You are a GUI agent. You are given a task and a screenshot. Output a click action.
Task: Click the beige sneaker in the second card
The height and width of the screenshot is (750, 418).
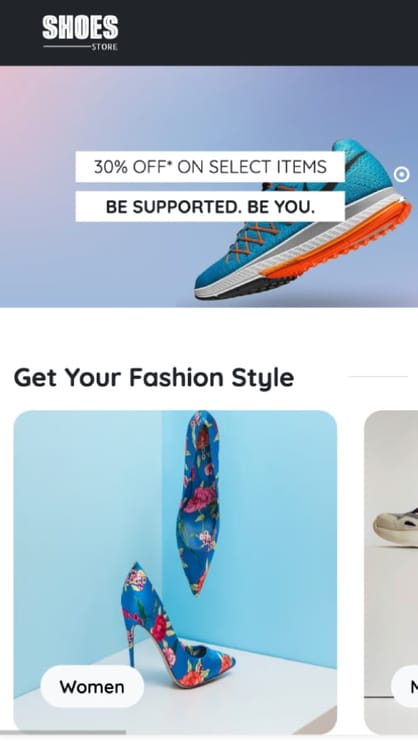point(396,527)
